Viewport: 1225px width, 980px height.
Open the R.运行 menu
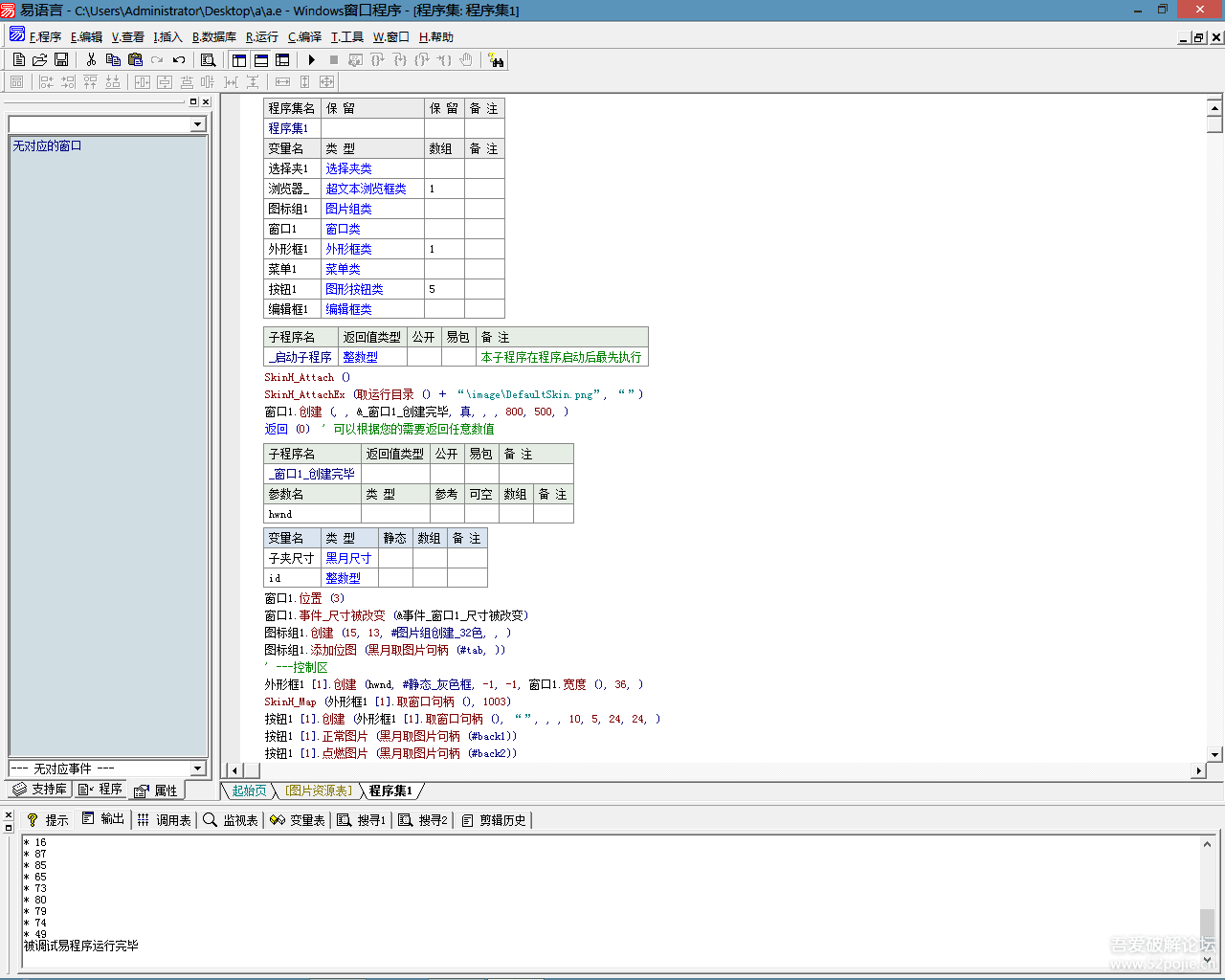pyautogui.click(x=261, y=37)
